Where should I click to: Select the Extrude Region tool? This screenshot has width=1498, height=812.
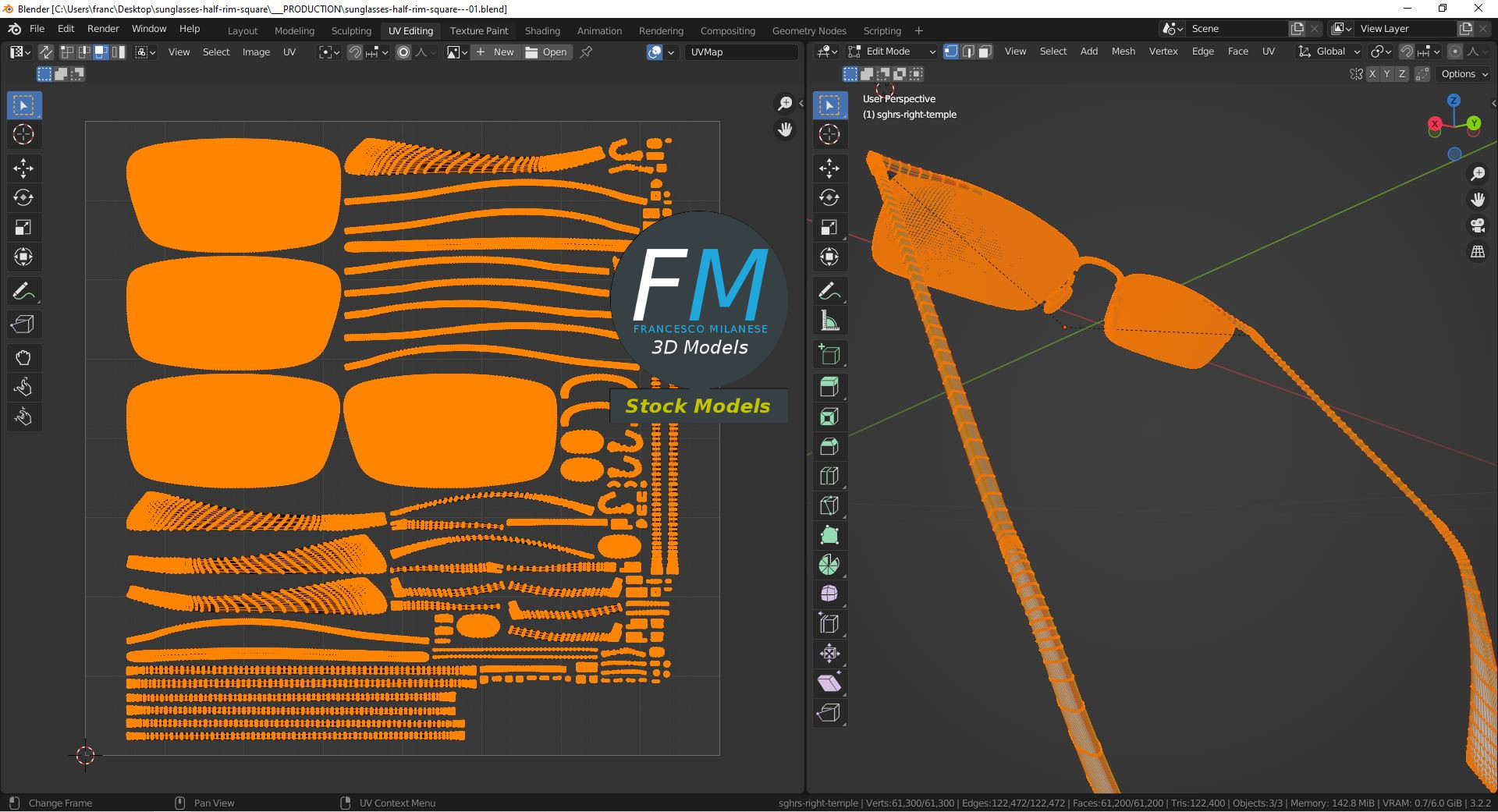tap(829, 387)
